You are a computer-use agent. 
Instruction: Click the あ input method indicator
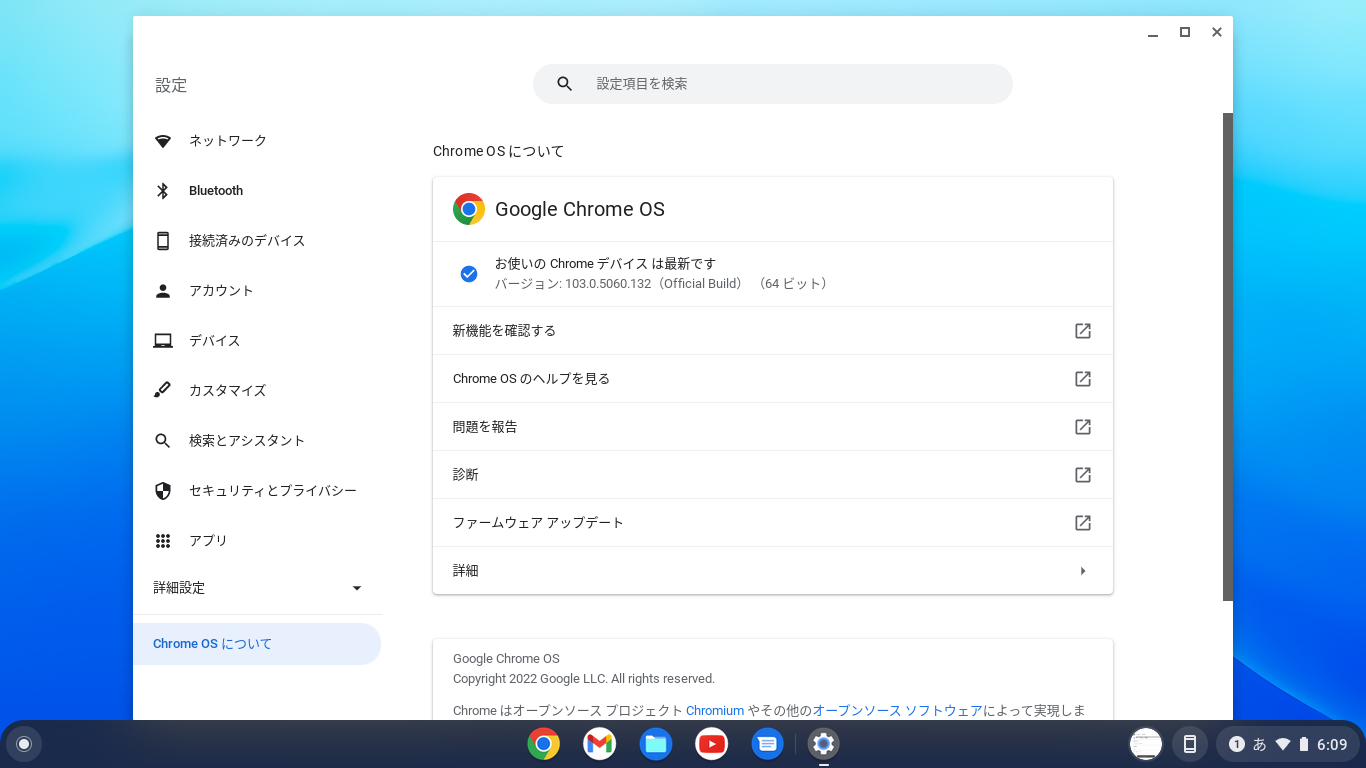(x=1260, y=744)
